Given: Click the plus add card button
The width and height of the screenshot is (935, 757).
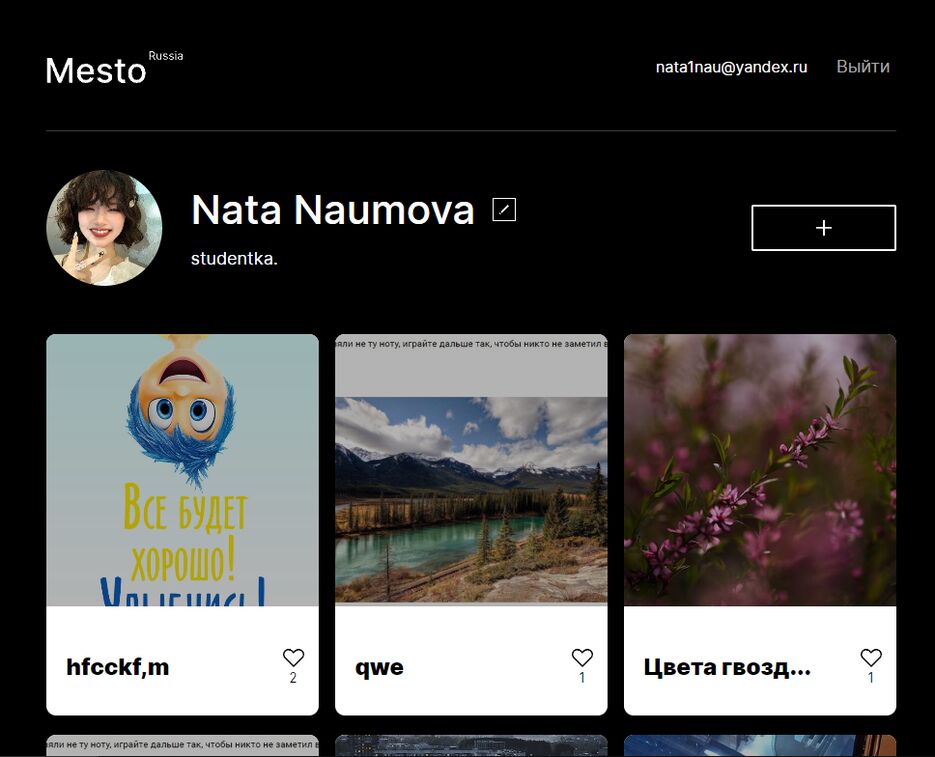Looking at the screenshot, I should pos(823,228).
